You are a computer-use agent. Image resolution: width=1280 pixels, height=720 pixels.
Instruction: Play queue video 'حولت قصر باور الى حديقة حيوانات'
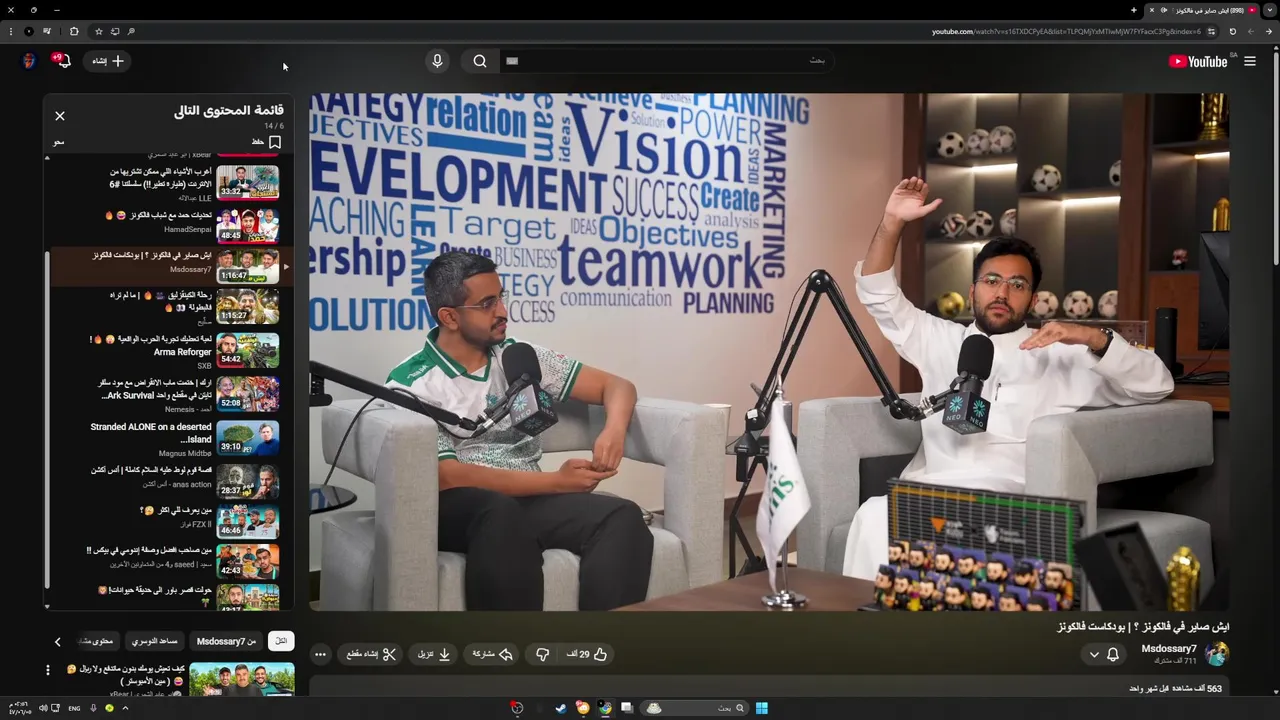click(x=172, y=597)
